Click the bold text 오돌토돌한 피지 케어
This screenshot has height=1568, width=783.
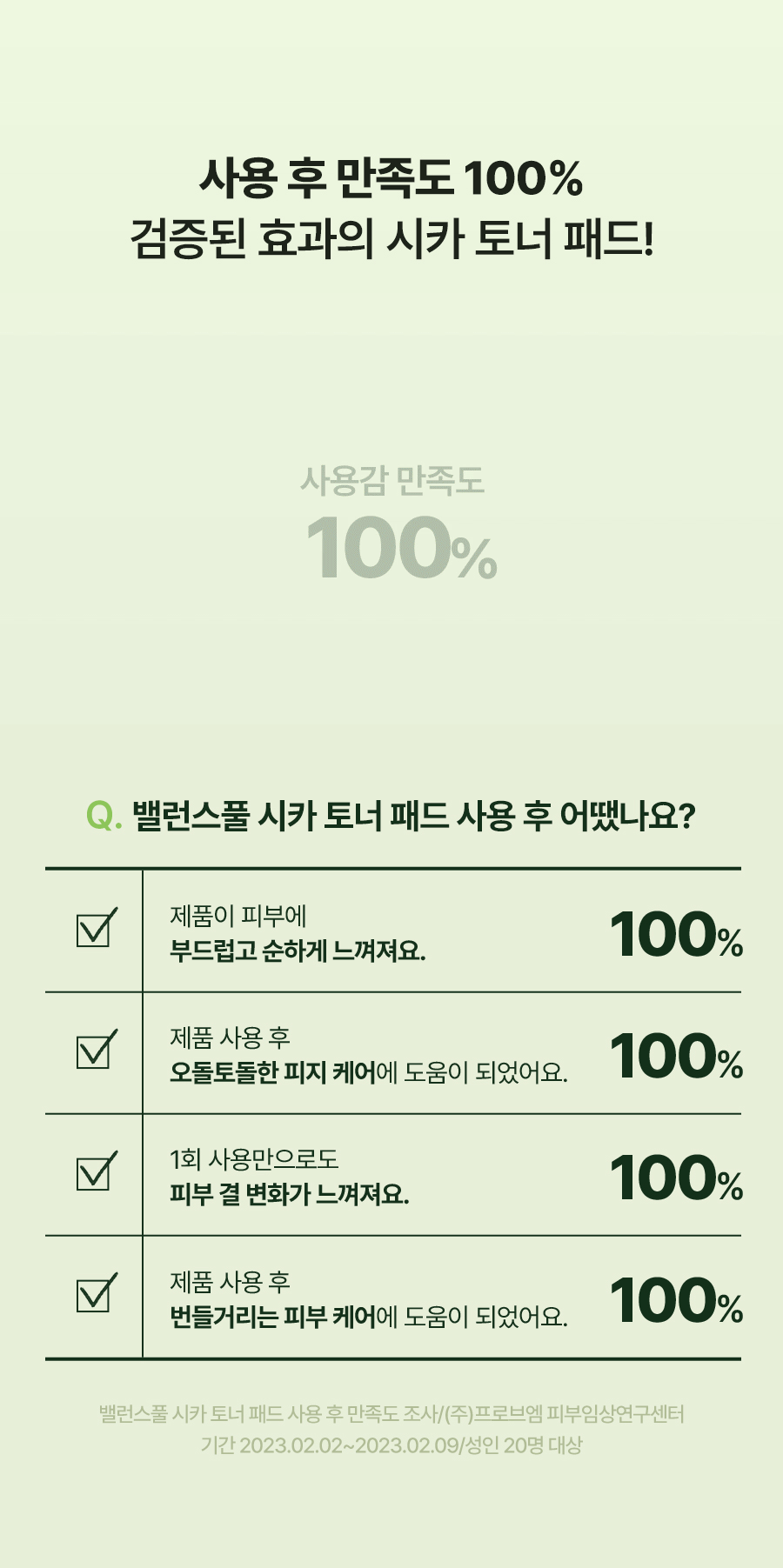point(272,1072)
